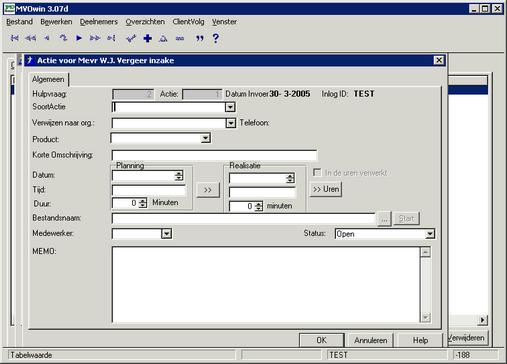Click the Korte Omschrijving text field
507x364 pixels.
click(214, 155)
